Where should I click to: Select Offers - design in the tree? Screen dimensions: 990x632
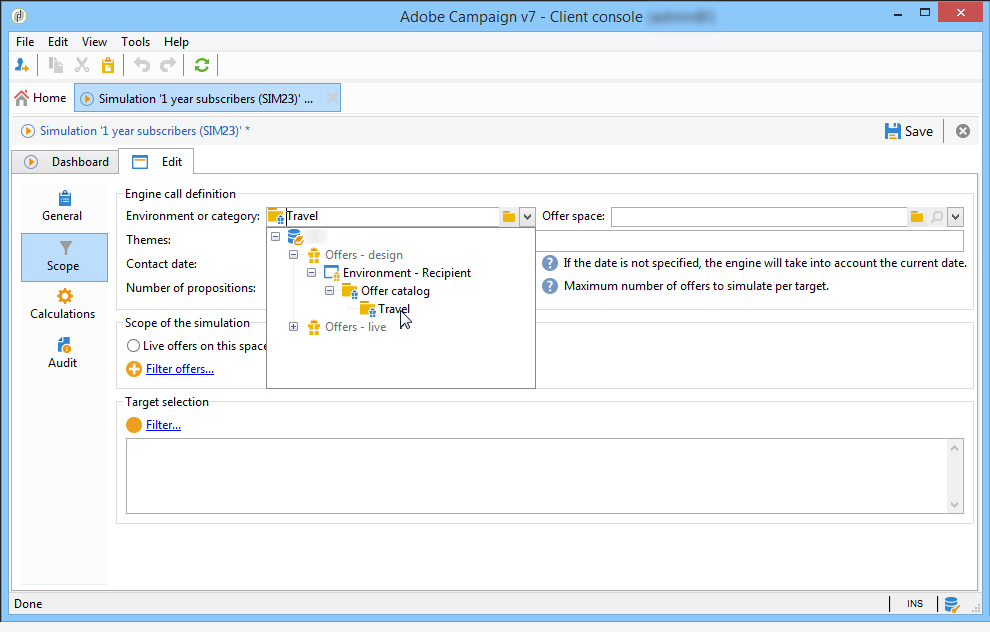364,255
